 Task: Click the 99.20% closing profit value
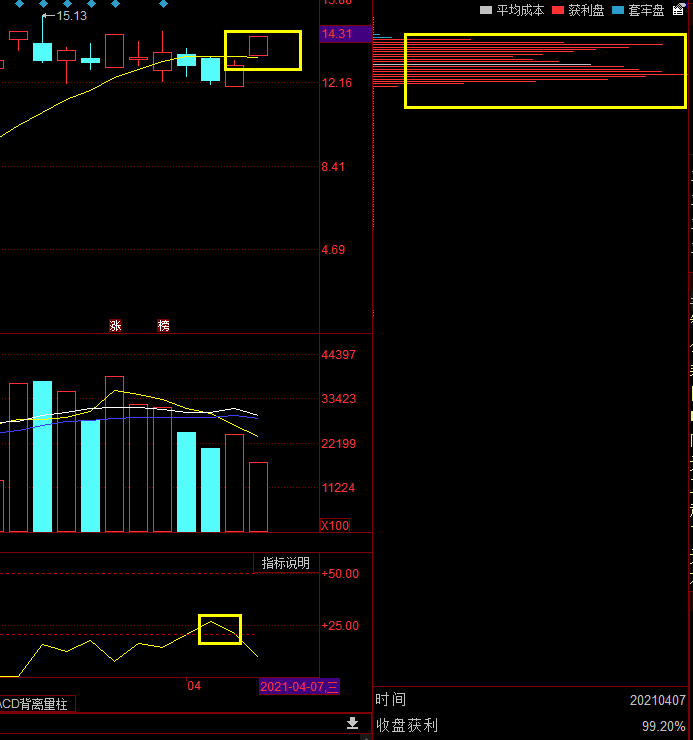(663, 726)
